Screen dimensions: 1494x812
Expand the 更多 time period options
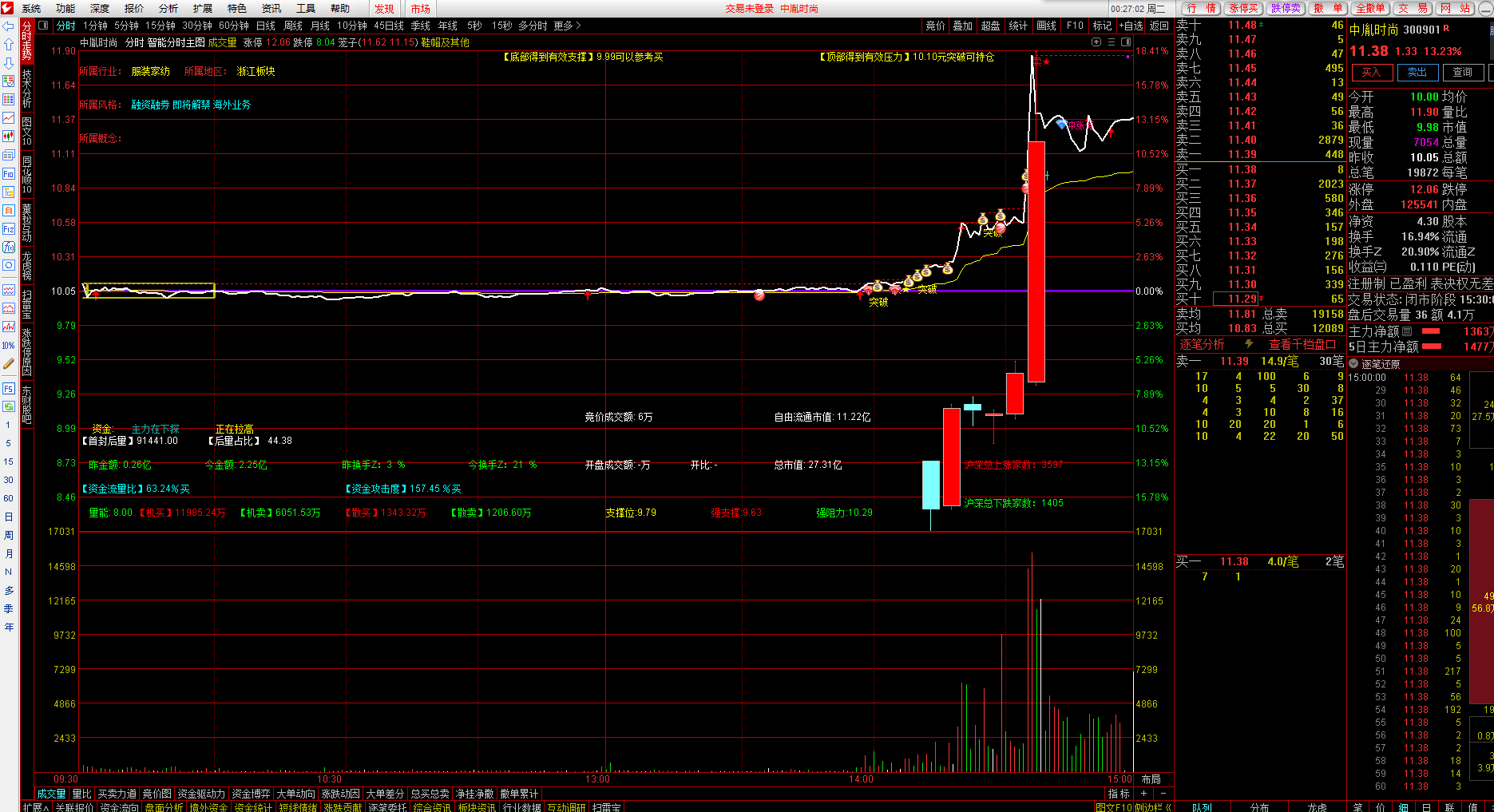pos(566,26)
